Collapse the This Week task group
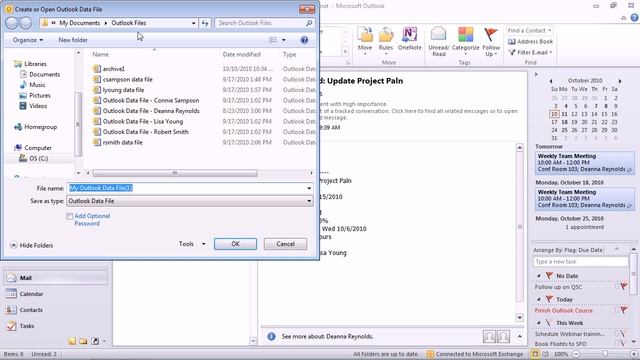Viewport: 640px width, 360px height. point(539,323)
